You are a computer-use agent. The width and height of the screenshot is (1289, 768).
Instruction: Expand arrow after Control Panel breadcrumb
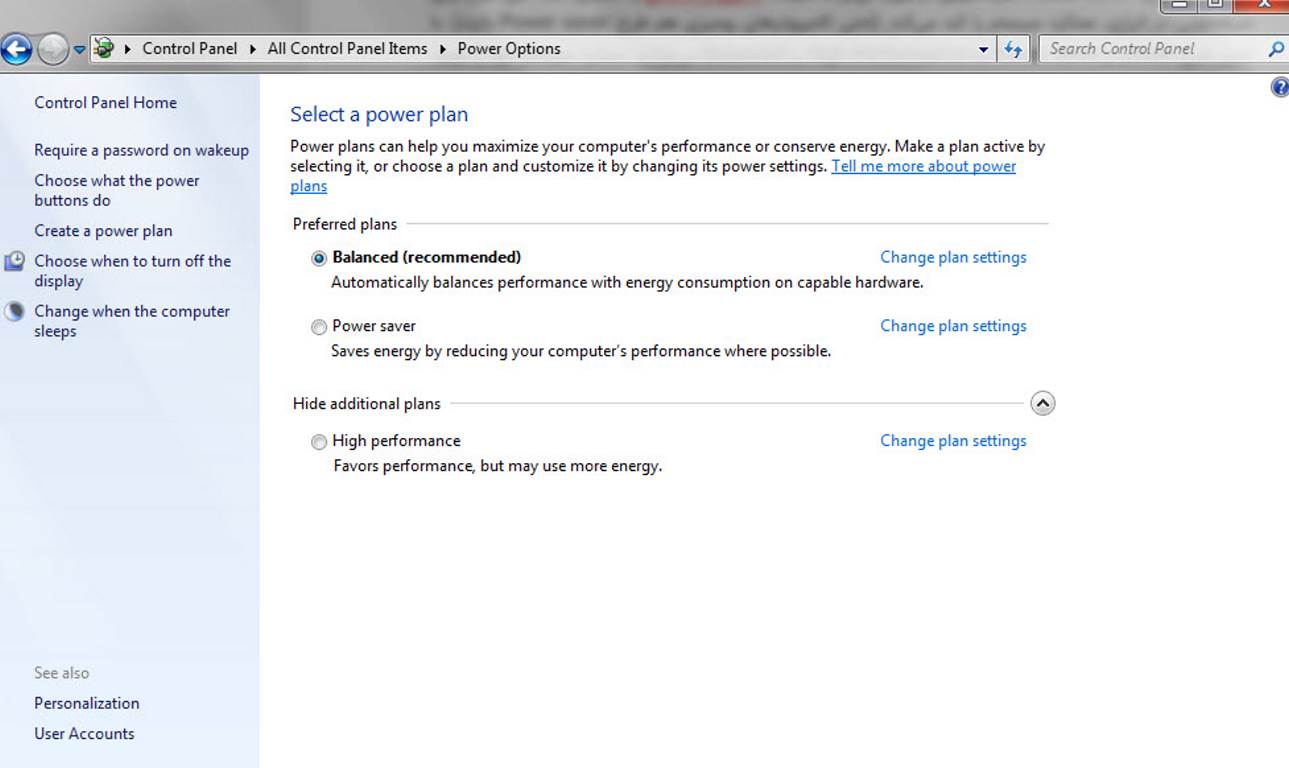pyautogui.click(x=253, y=49)
